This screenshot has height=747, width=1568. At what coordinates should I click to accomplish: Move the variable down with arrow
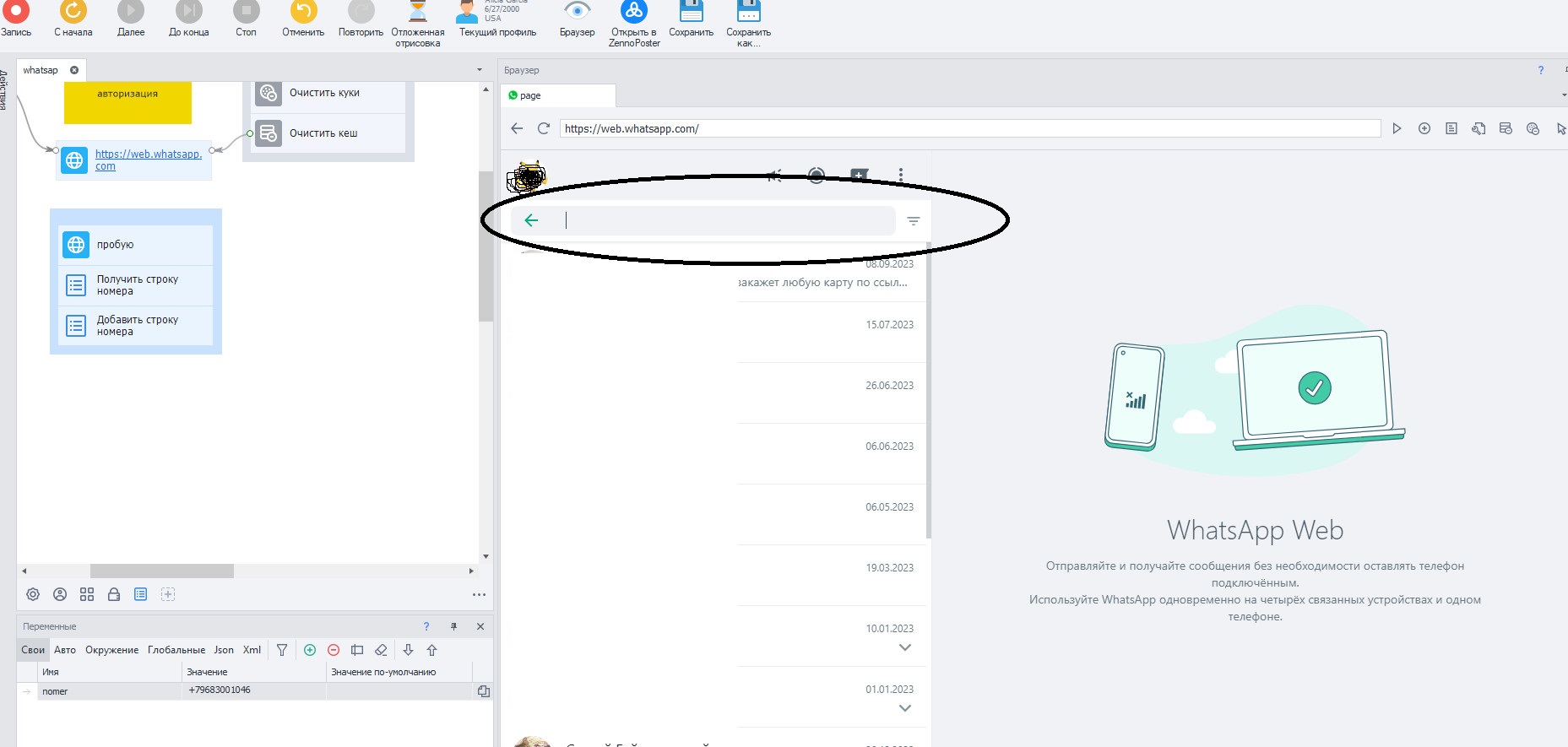(x=408, y=650)
